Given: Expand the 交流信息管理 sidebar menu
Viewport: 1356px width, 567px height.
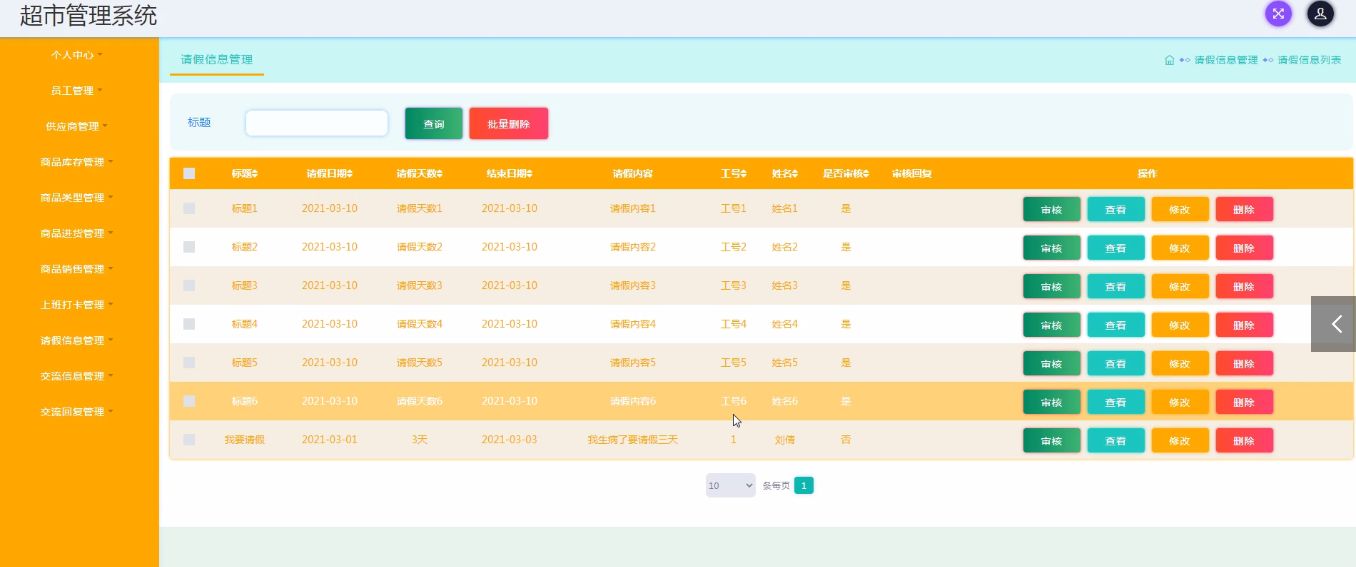Looking at the screenshot, I should pos(78,376).
